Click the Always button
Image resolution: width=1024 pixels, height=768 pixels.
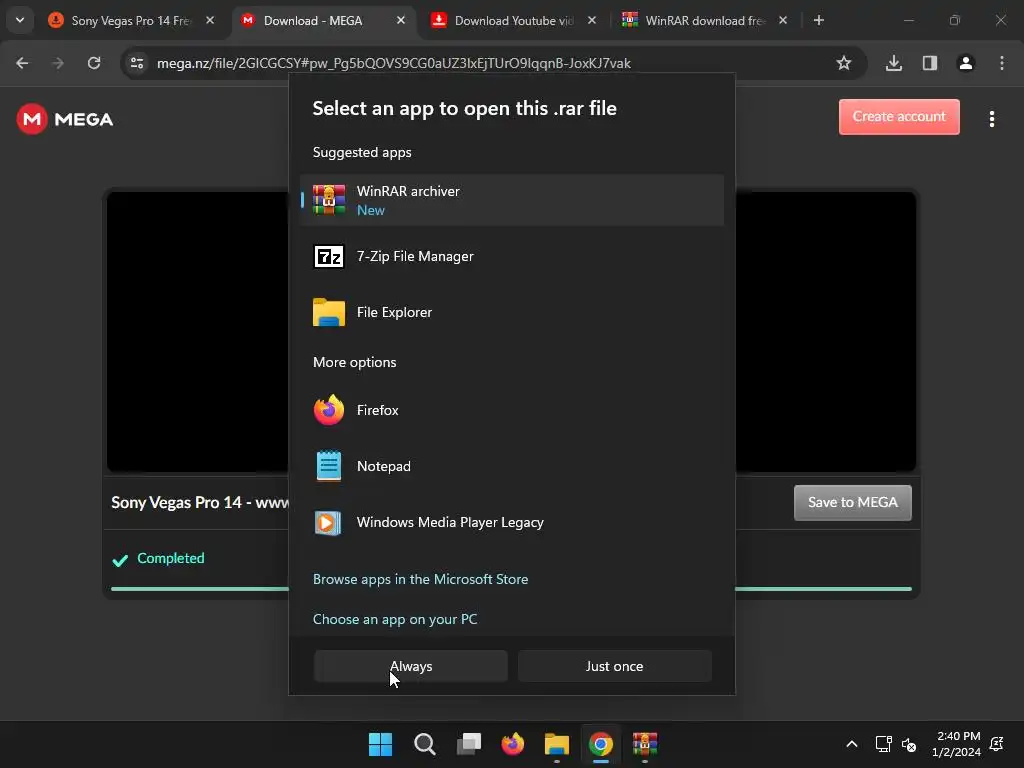pos(411,666)
